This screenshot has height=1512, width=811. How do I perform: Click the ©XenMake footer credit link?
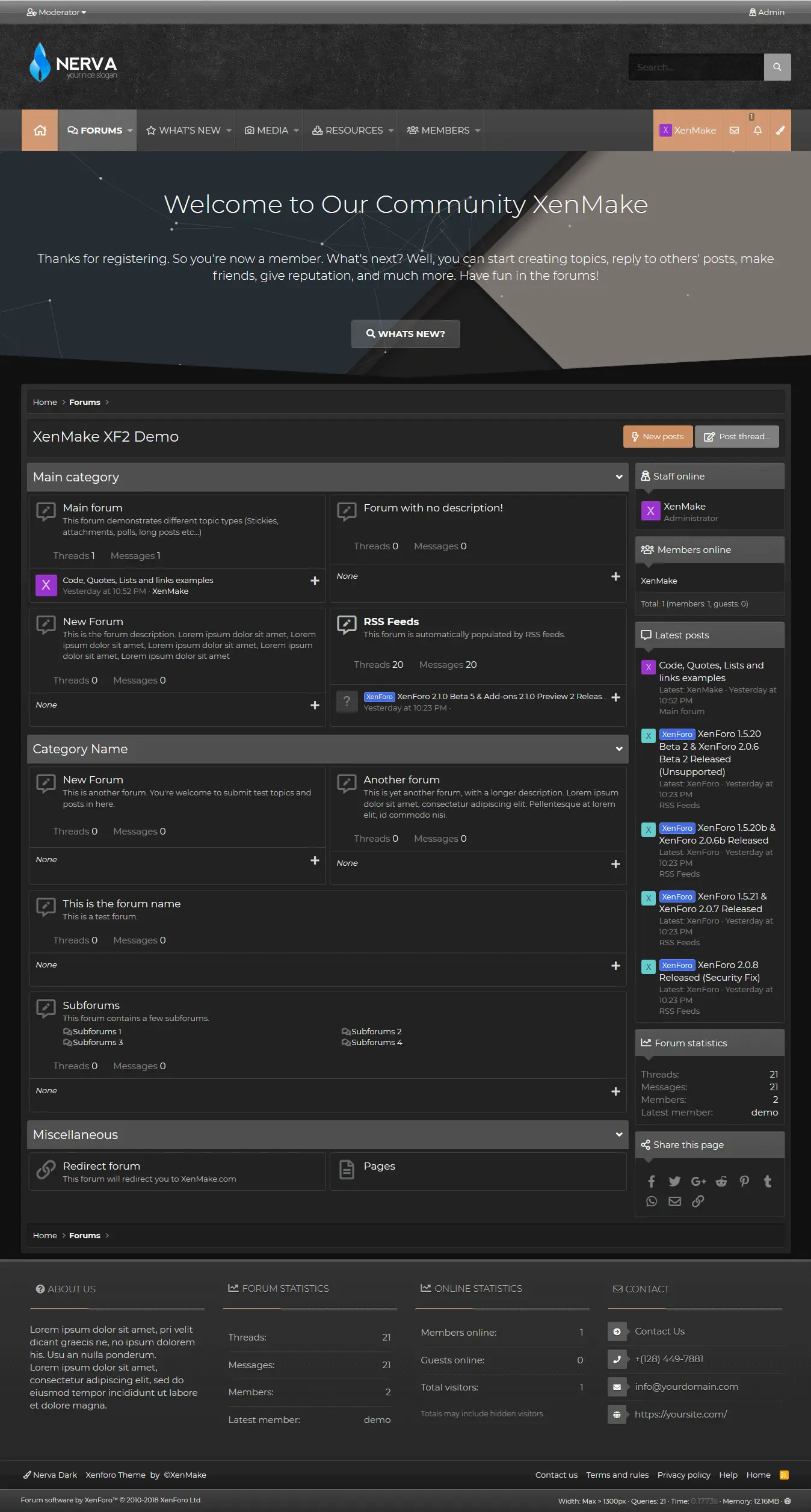coord(185,1475)
